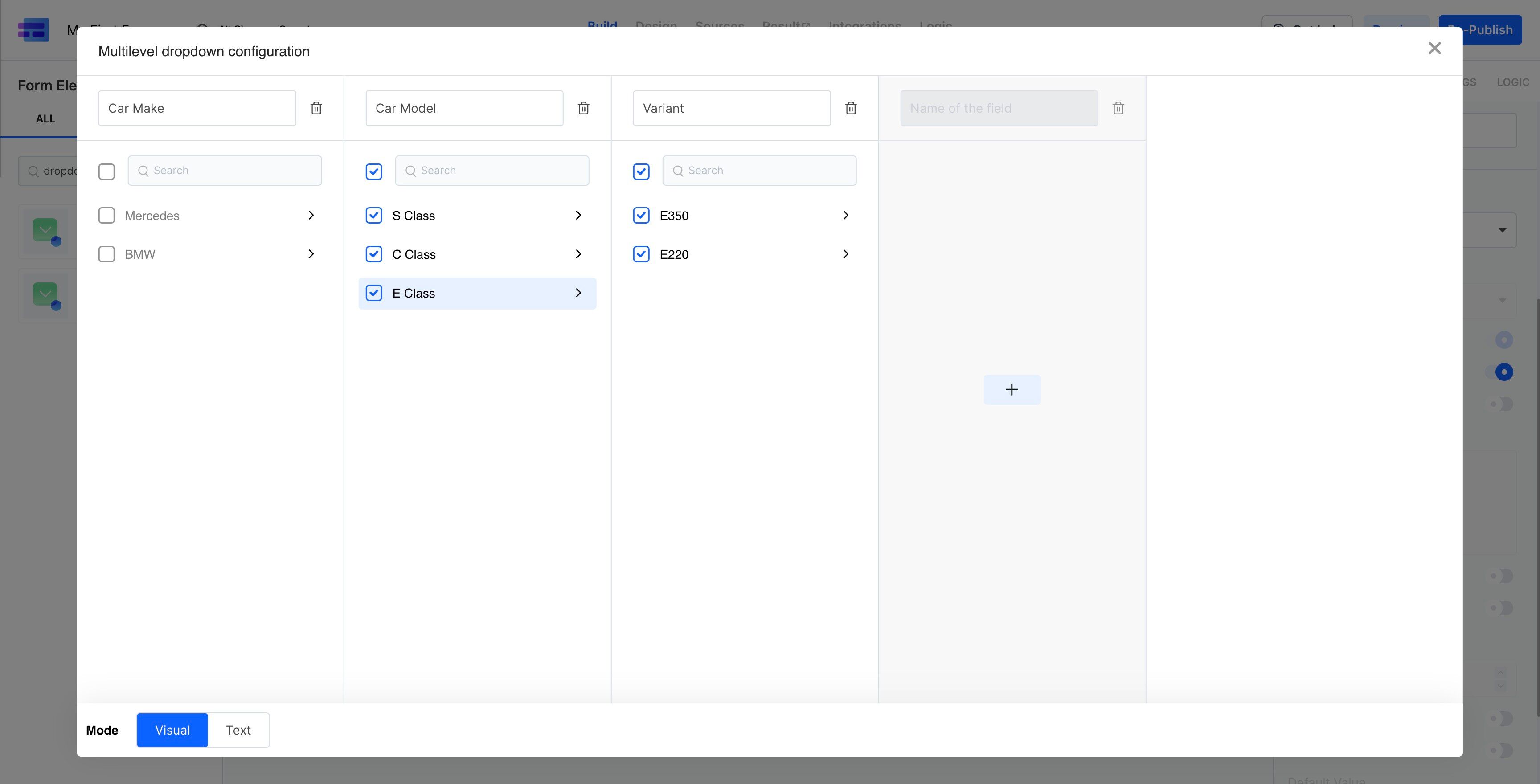
Task: Click the Name of the field input
Action: tap(998, 108)
